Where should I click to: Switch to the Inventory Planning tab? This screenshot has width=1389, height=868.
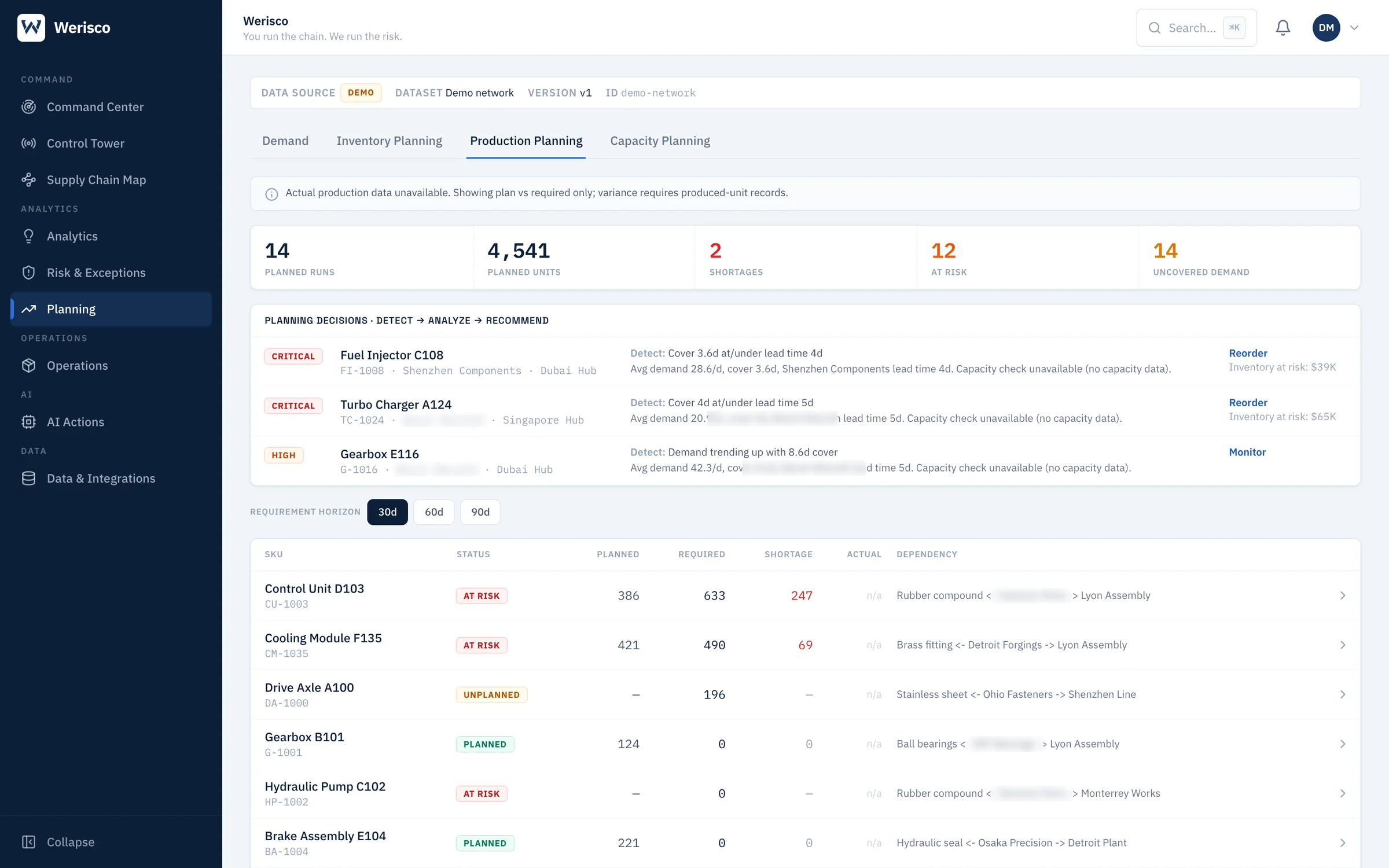pos(389,141)
